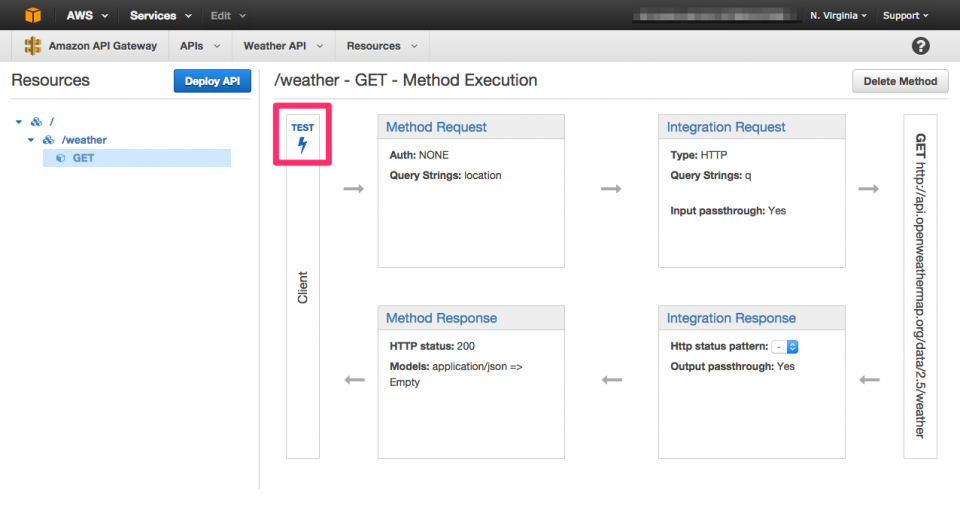Open the Weather API dropdown

click(x=283, y=46)
